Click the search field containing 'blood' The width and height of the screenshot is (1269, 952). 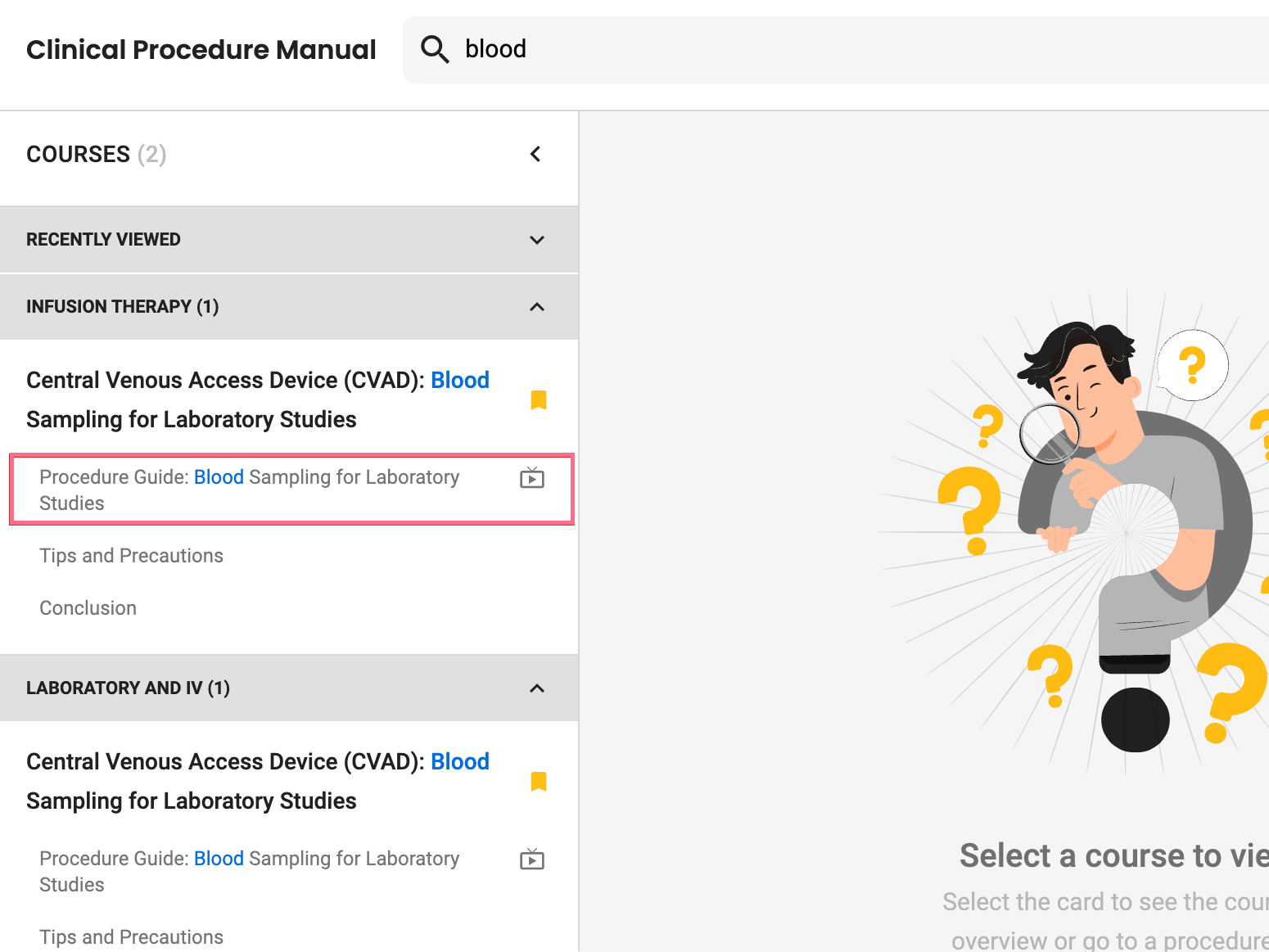pos(836,49)
